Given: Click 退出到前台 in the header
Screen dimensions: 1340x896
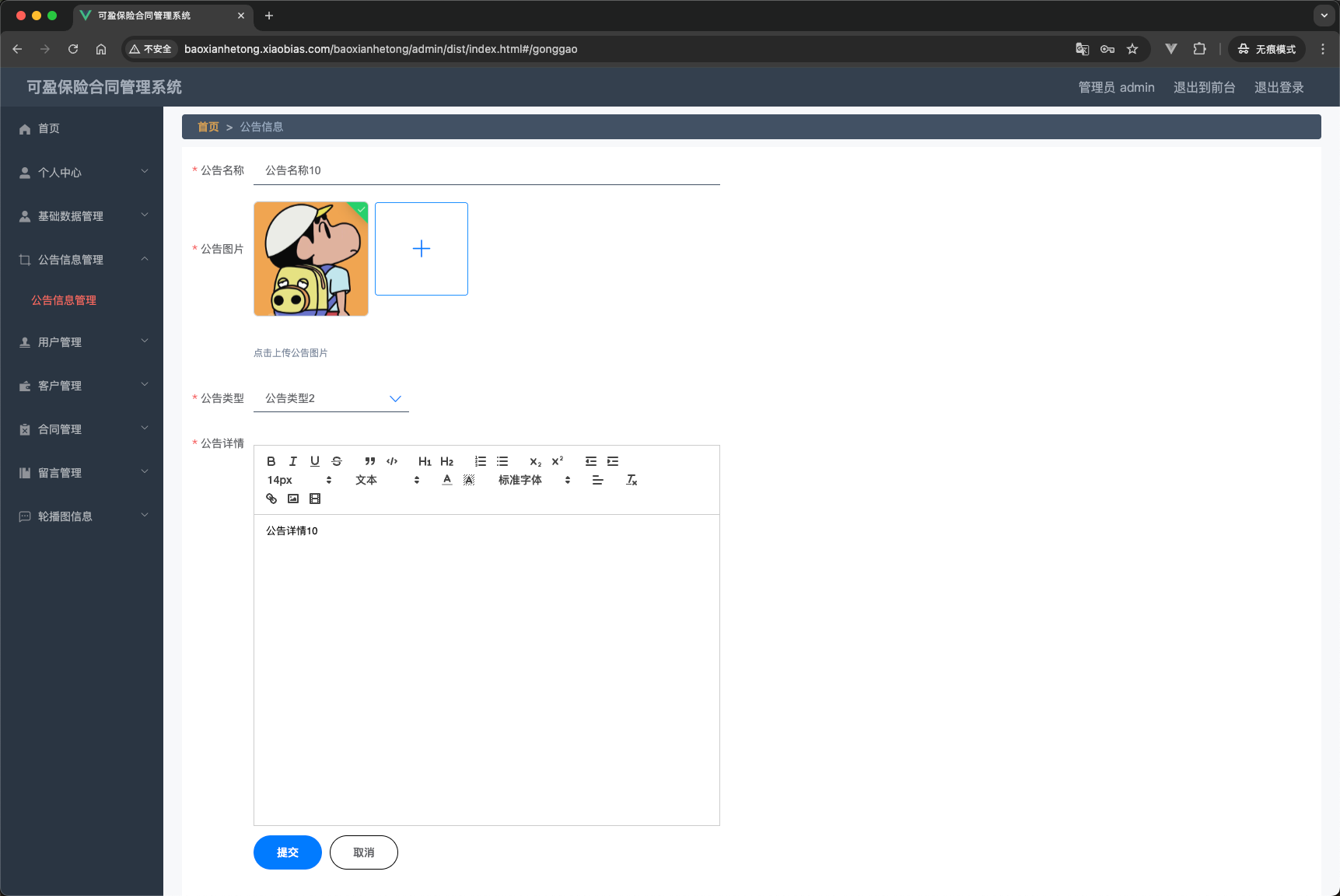Looking at the screenshot, I should pos(1204,87).
